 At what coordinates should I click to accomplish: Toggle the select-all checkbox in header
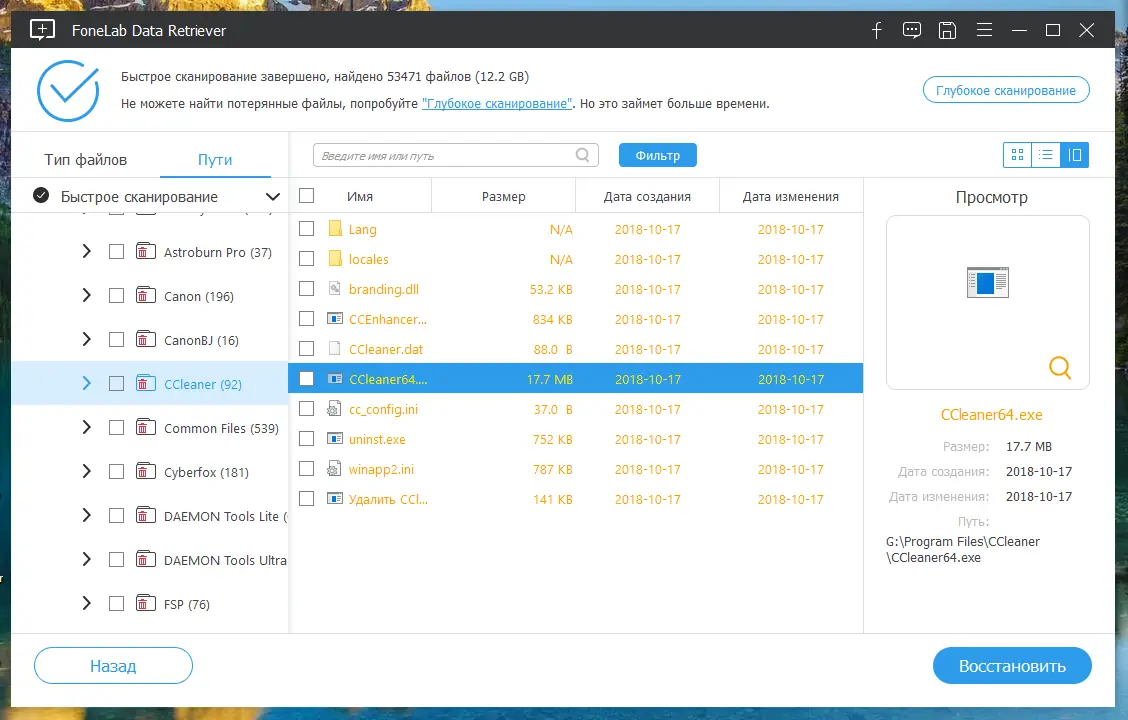(306, 196)
